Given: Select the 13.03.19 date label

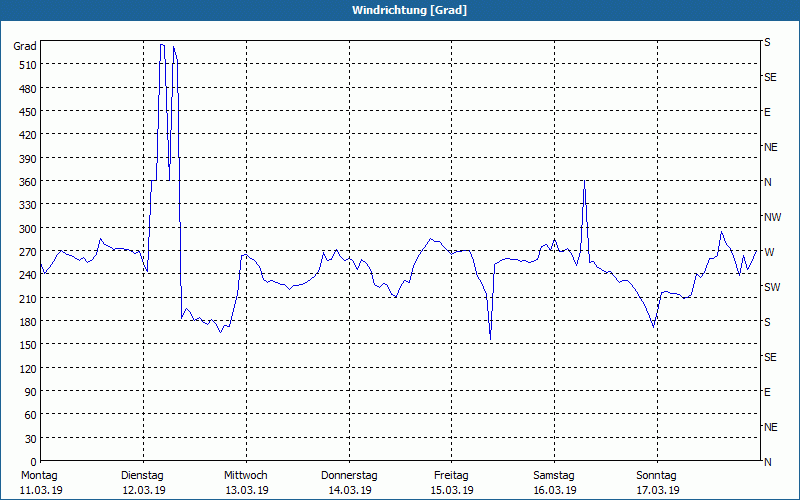Looking at the screenshot, I should tap(247, 490).
